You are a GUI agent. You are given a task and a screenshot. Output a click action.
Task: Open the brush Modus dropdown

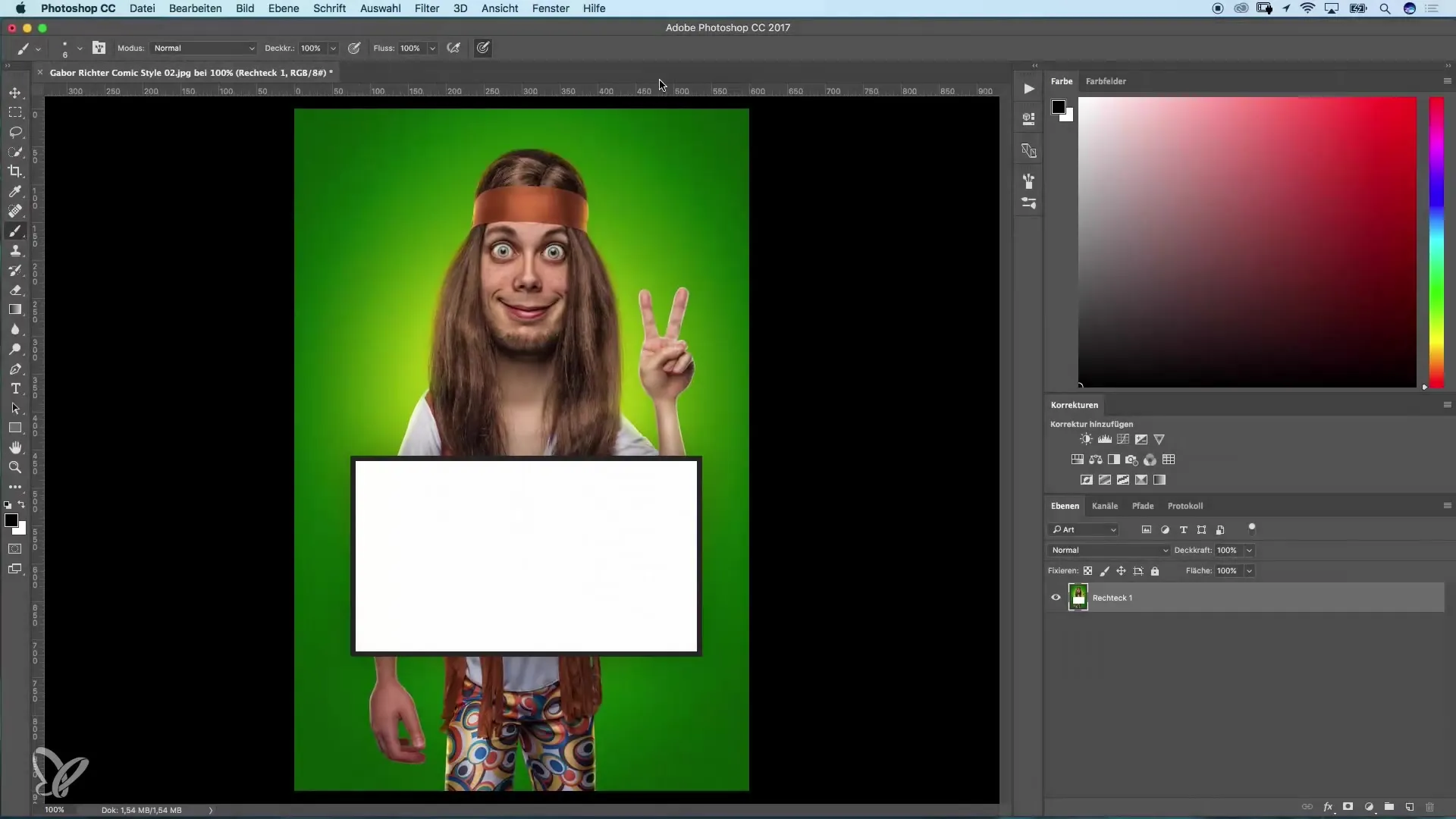click(x=203, y=48)
